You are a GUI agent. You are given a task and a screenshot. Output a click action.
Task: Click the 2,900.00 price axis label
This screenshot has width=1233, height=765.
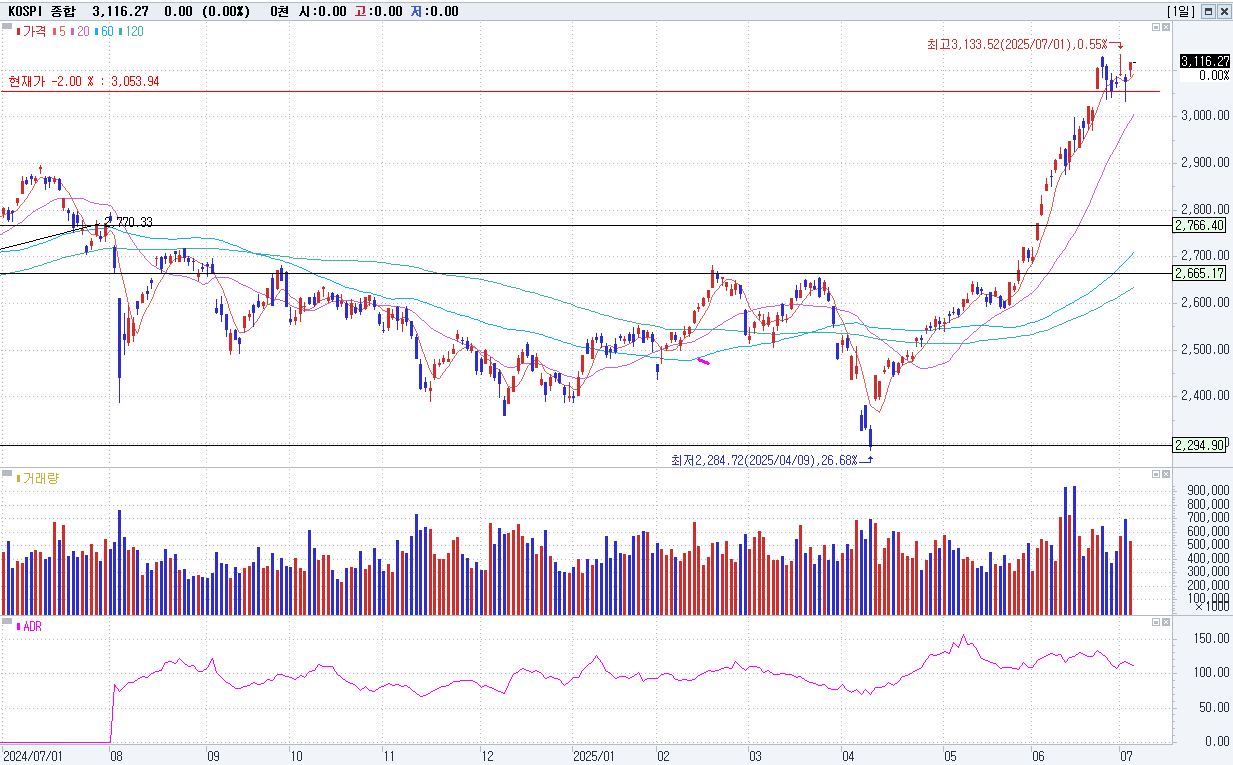click(1205, 163)
